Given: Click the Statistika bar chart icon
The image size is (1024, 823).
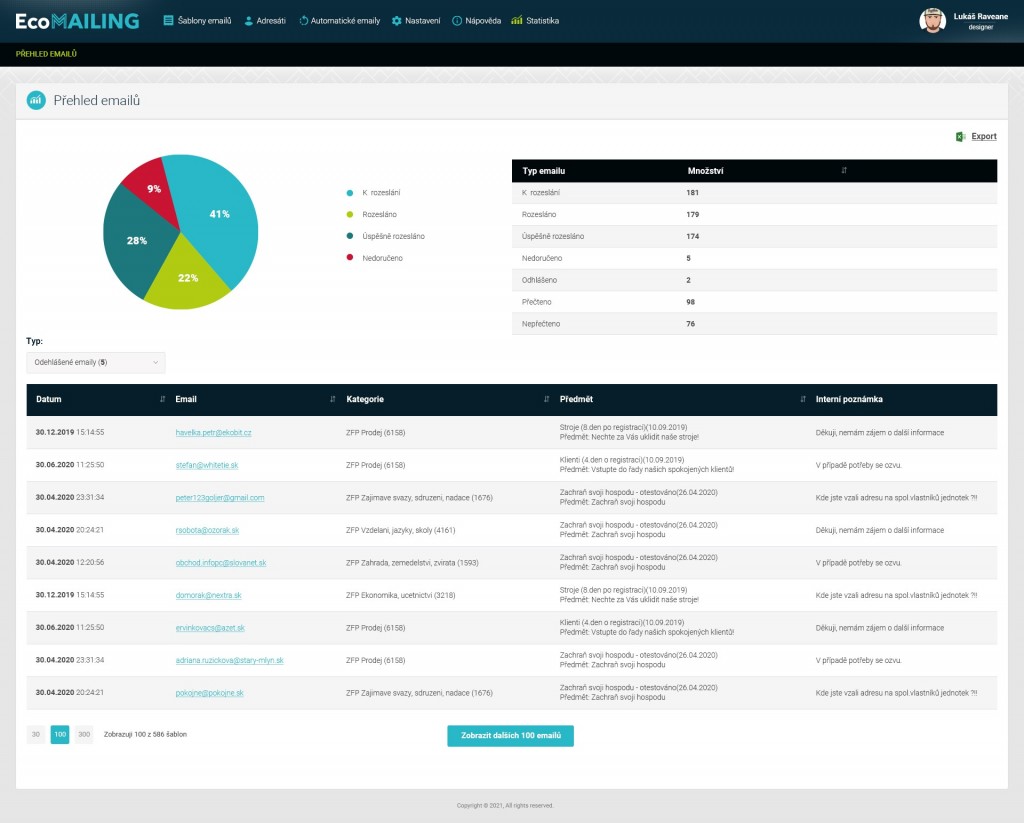Looking at the screenshot, I should click(516, 20).
